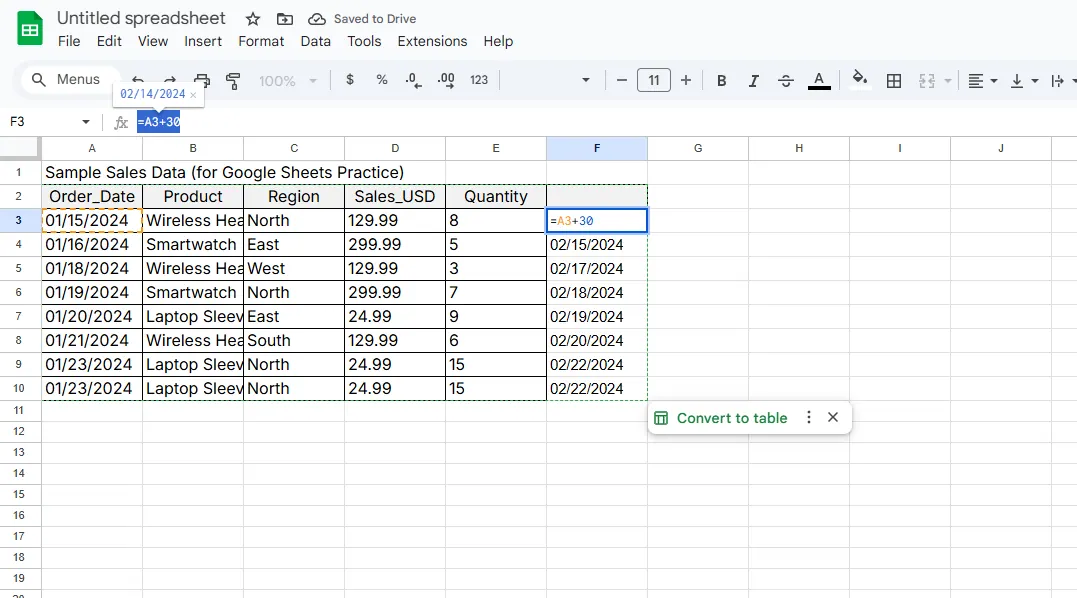The image size is (1077, 598).
Task: Click the fill color paint bucket
Action: pos(859,80)
